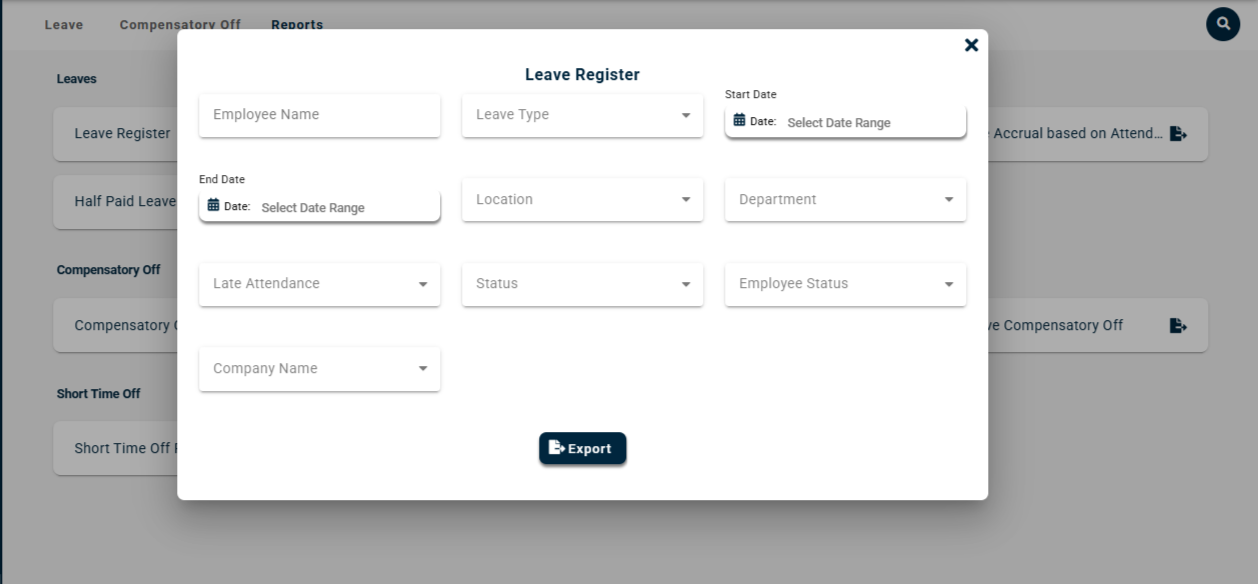Click export icon beside Leave Accrual report
The width and height of the screenshot is (1258, 584).
coord(1178,134)
